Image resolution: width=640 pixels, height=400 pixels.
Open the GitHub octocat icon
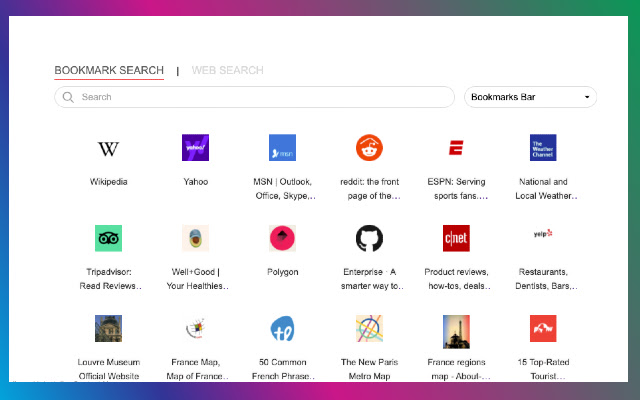[369, 238]
